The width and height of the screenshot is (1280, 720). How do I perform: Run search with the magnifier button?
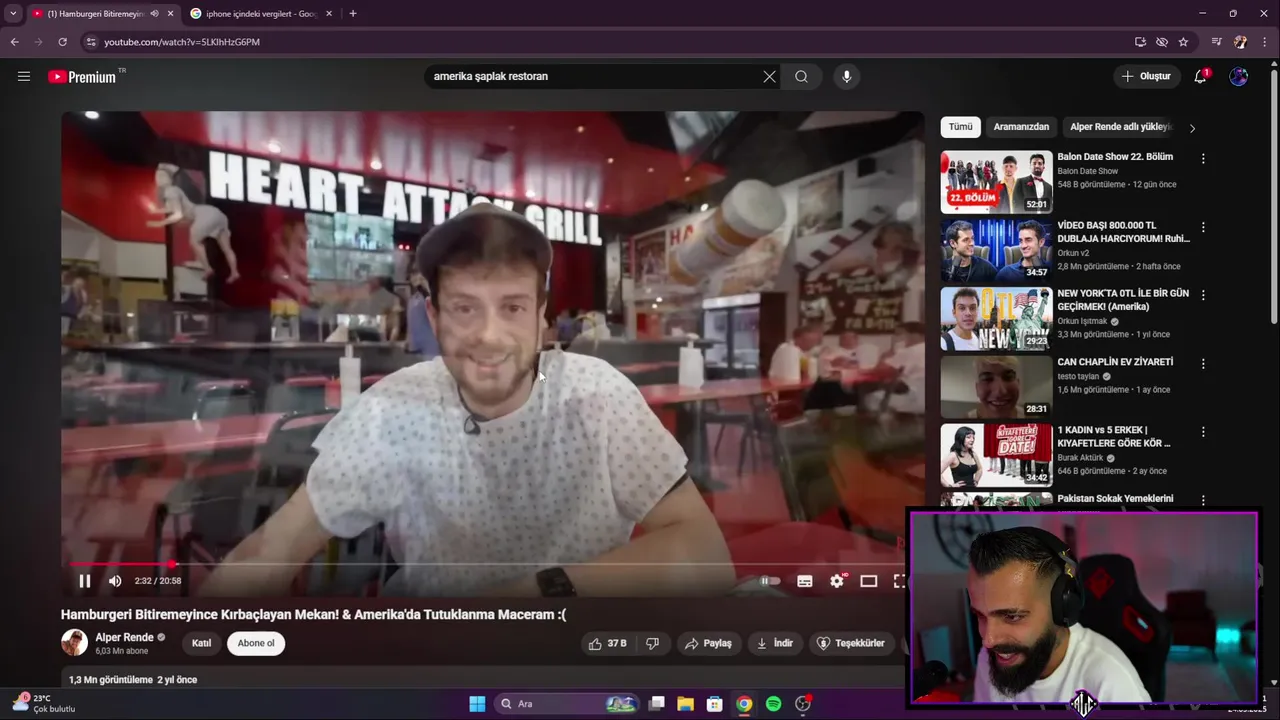801,76
